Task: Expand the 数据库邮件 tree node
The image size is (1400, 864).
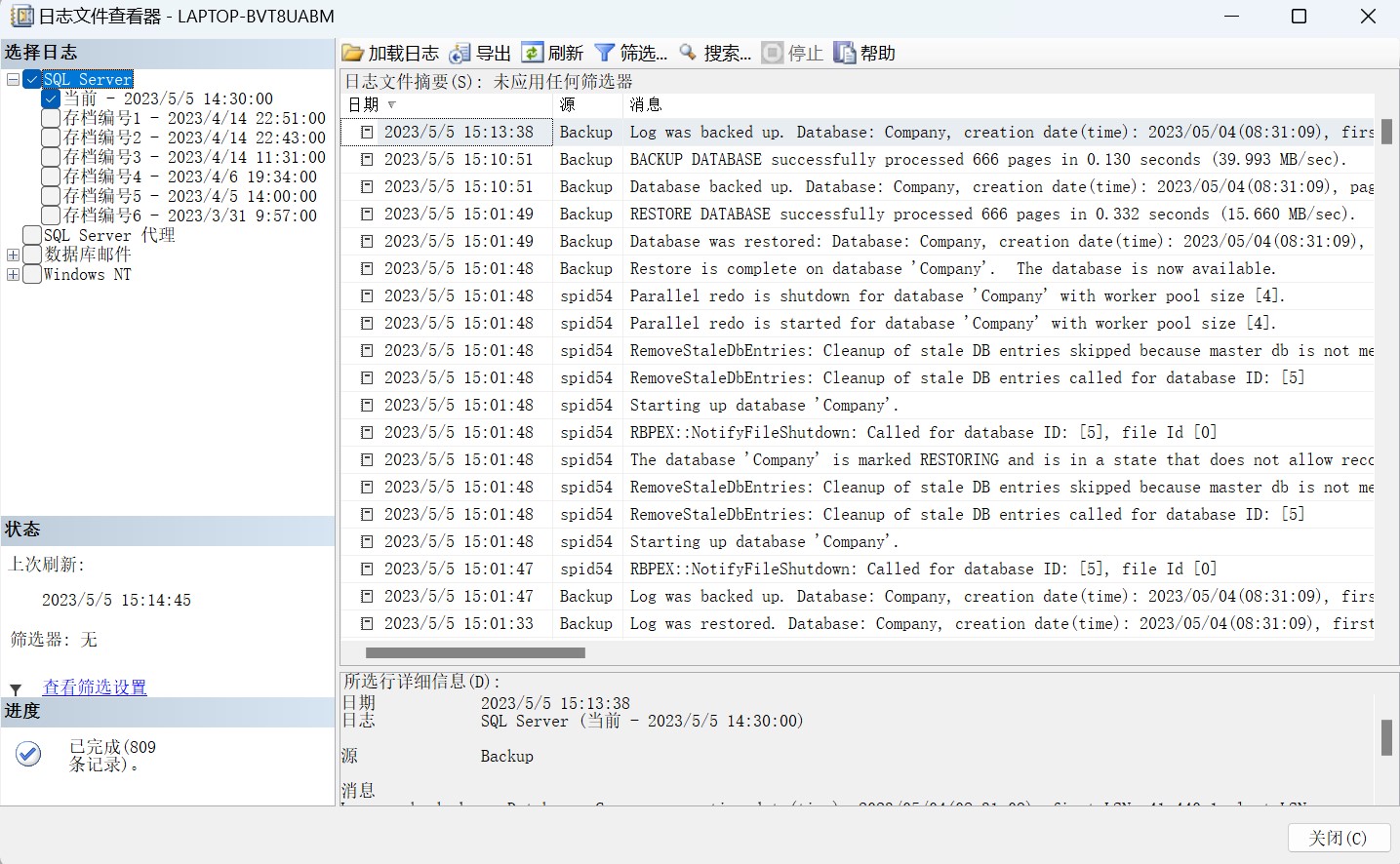Action: (x=13, y=255)
